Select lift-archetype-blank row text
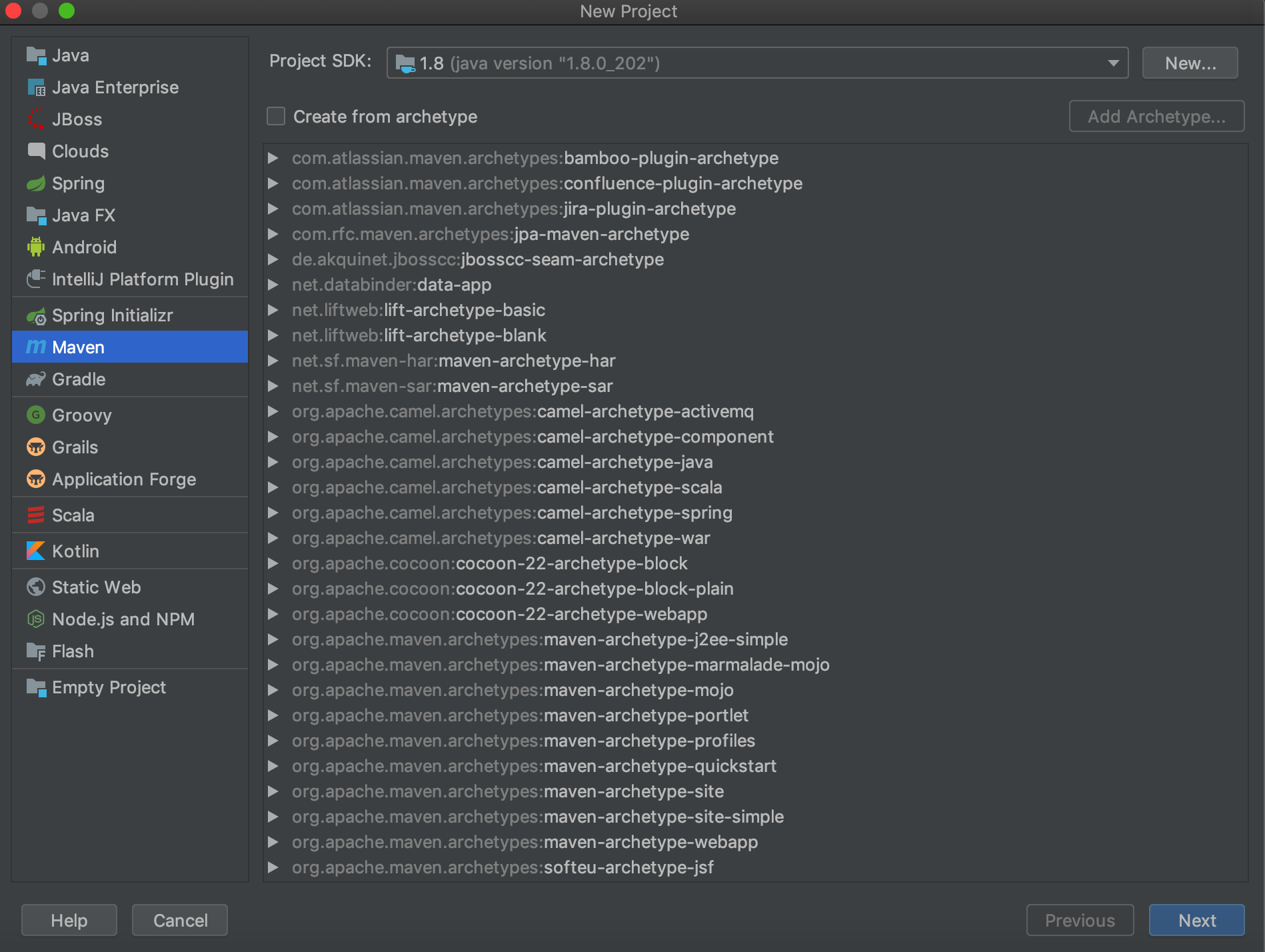1265x952 pixels. coord(419,335)
